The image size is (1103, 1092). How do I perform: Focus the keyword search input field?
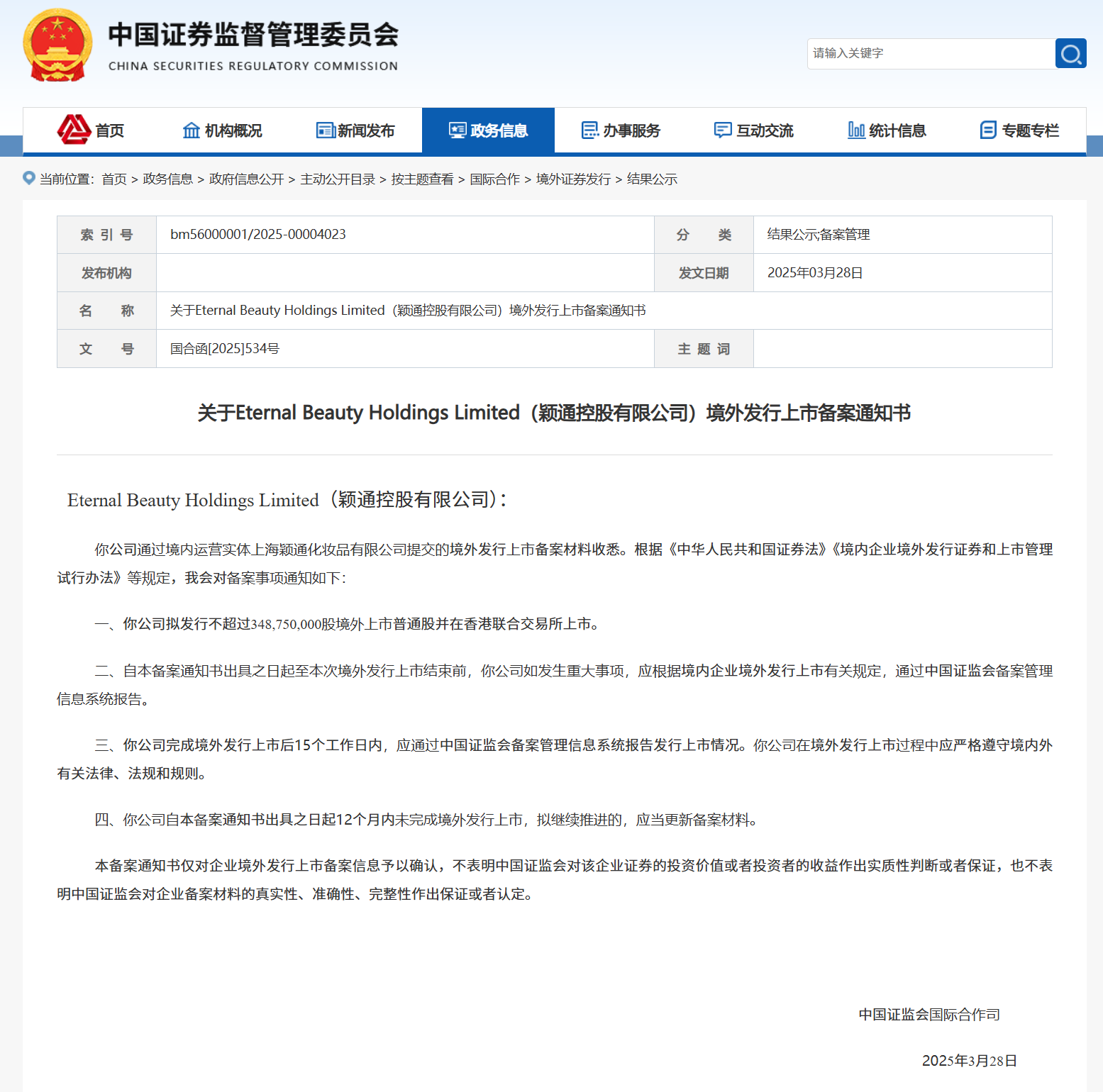click(931, 53)
